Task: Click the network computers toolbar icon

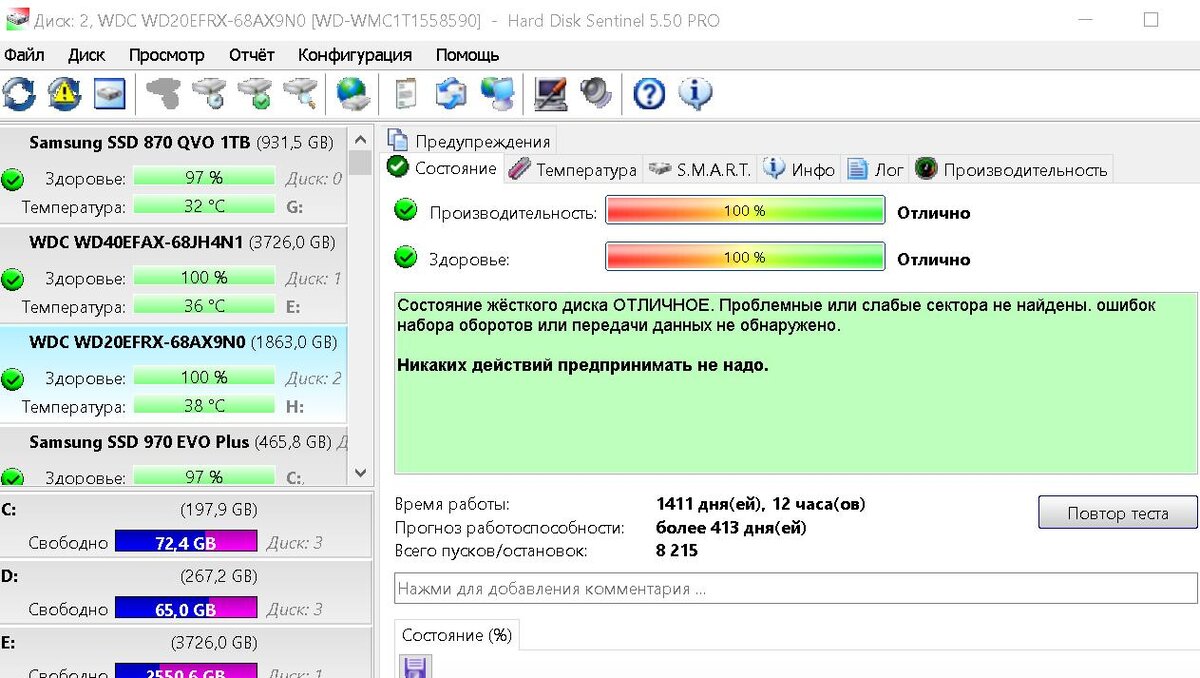Action: click(497, 94)
